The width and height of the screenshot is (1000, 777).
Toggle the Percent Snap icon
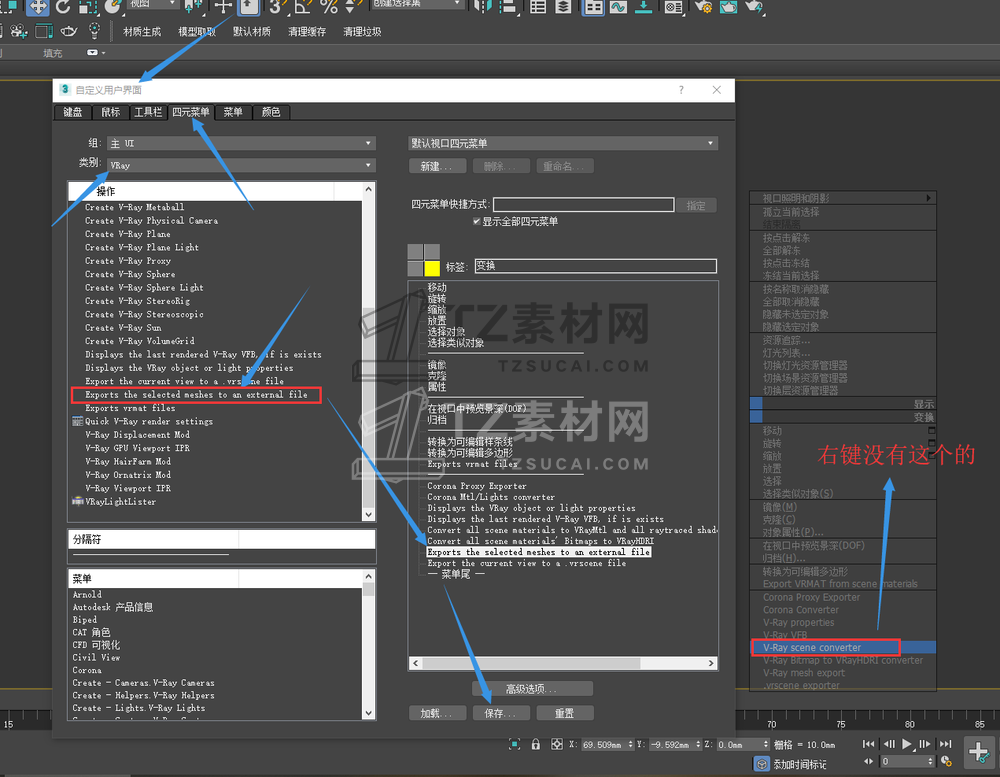tap(329, 7)
